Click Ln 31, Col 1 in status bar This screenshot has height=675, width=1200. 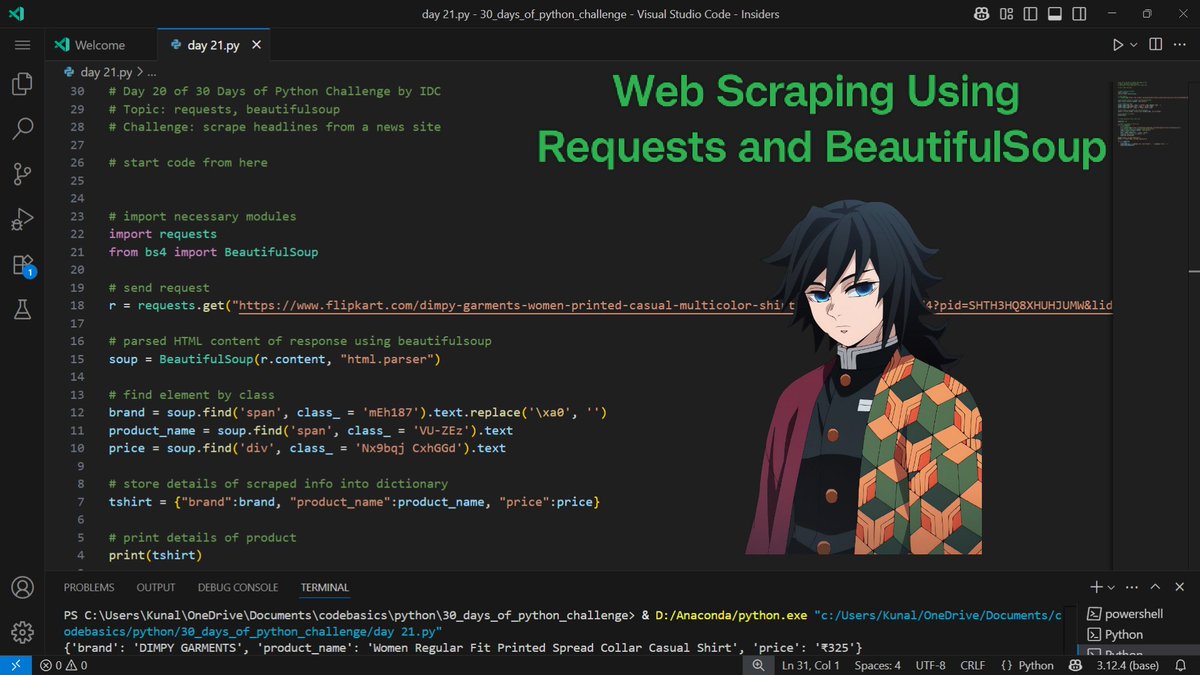pos(810,665)
